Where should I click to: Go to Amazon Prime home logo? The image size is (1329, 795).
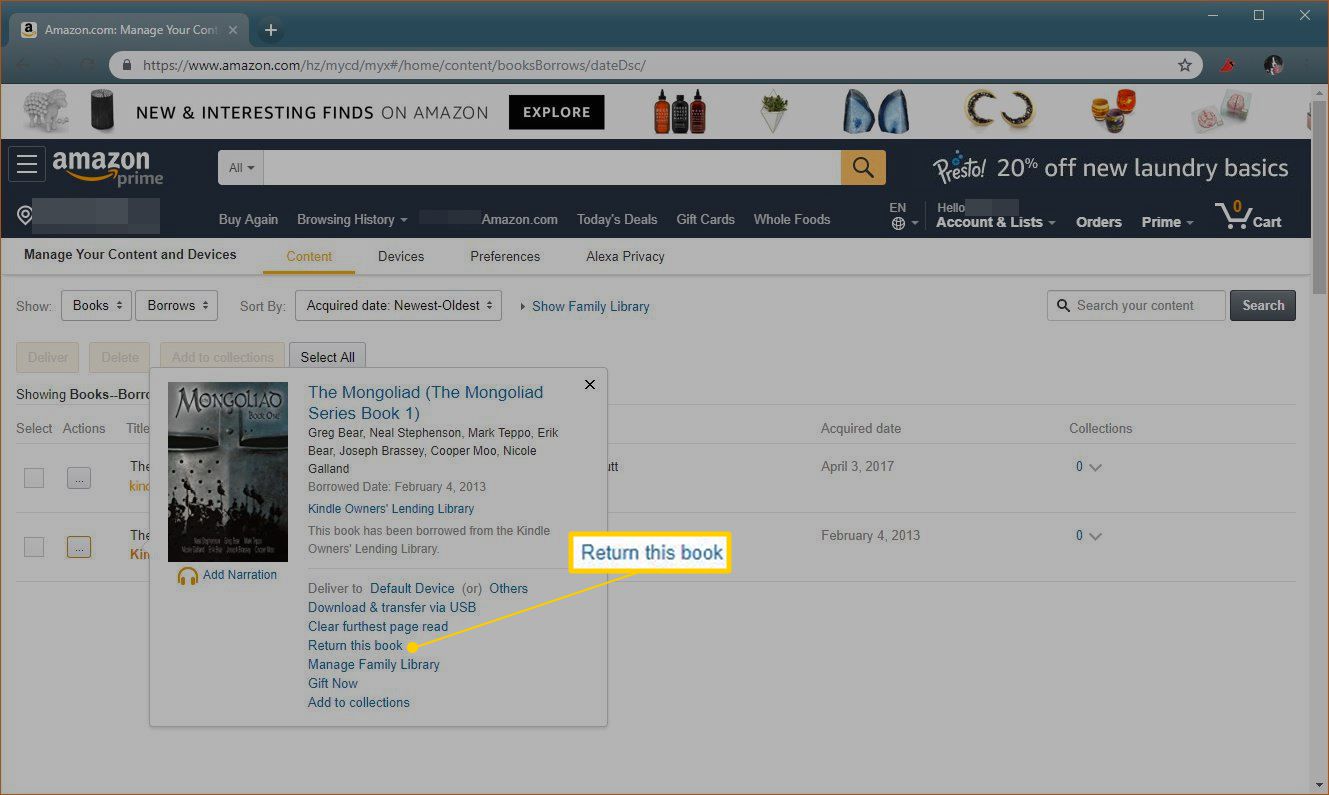tap(107, 167)
